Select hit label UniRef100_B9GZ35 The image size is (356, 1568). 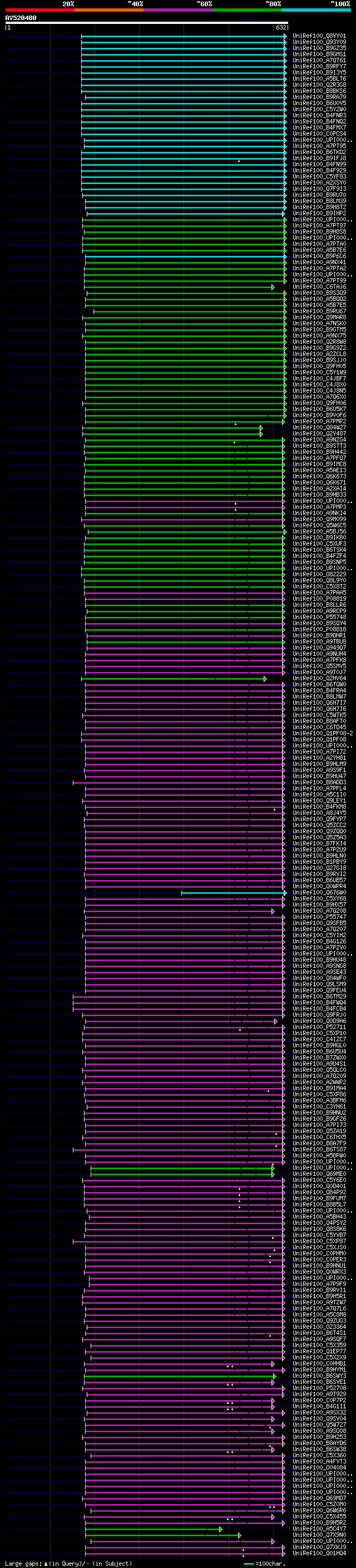click(319, 48)
